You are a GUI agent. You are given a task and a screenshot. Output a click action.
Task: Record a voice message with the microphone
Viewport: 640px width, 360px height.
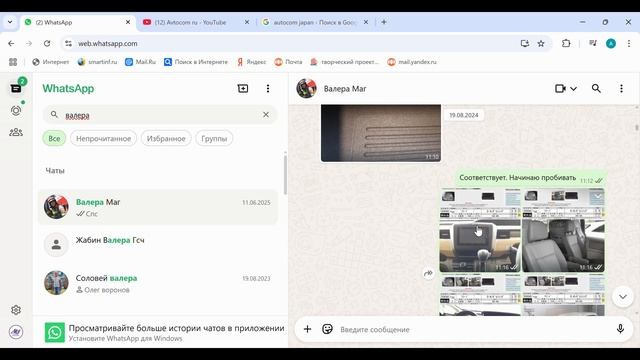(x=620, y=329)
